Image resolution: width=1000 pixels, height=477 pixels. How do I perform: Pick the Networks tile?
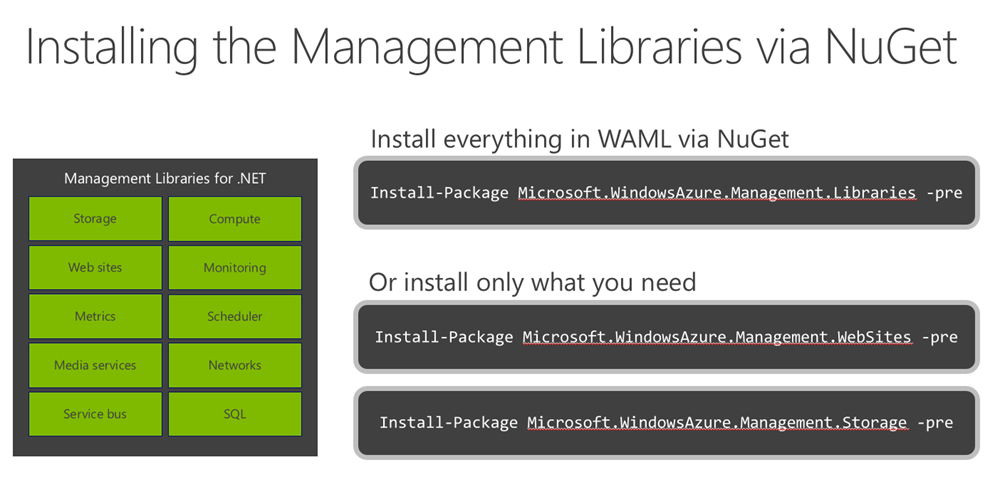[x=235, y=365]
